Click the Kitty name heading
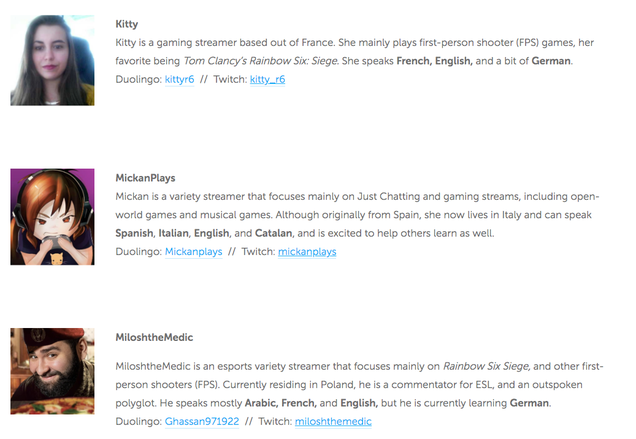The image size is (636, 439). pos(127,24)
